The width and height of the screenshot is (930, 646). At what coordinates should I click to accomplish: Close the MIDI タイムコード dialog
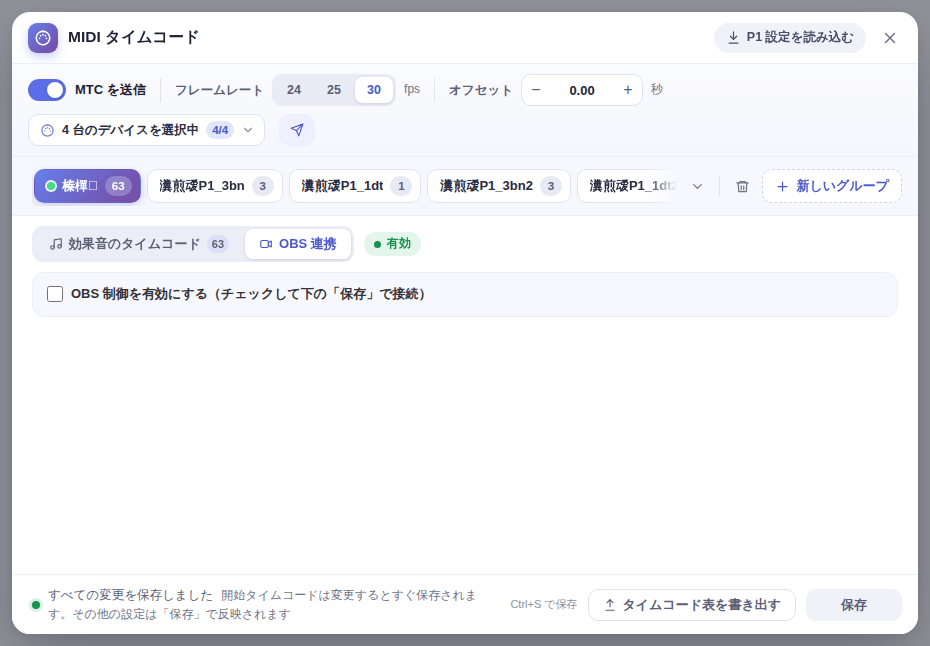point(890,38)
